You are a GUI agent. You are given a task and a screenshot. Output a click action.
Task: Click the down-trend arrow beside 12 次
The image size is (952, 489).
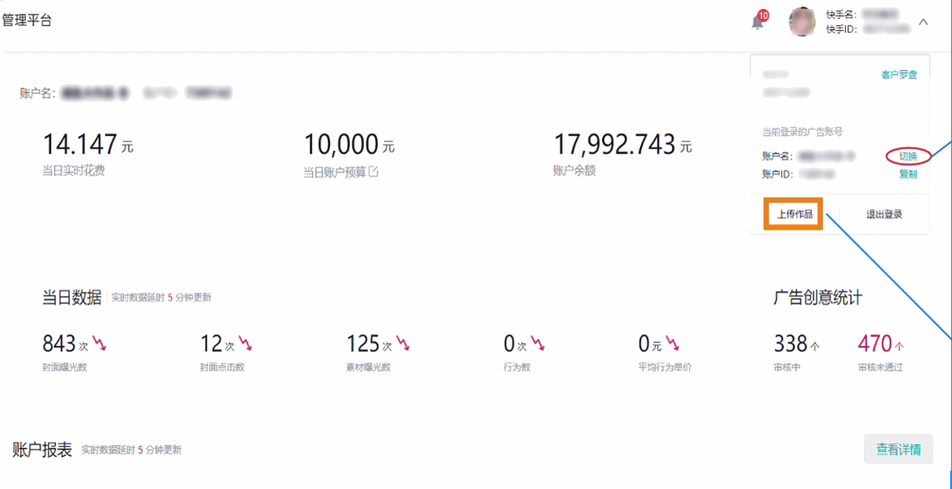tap(245, 345)
